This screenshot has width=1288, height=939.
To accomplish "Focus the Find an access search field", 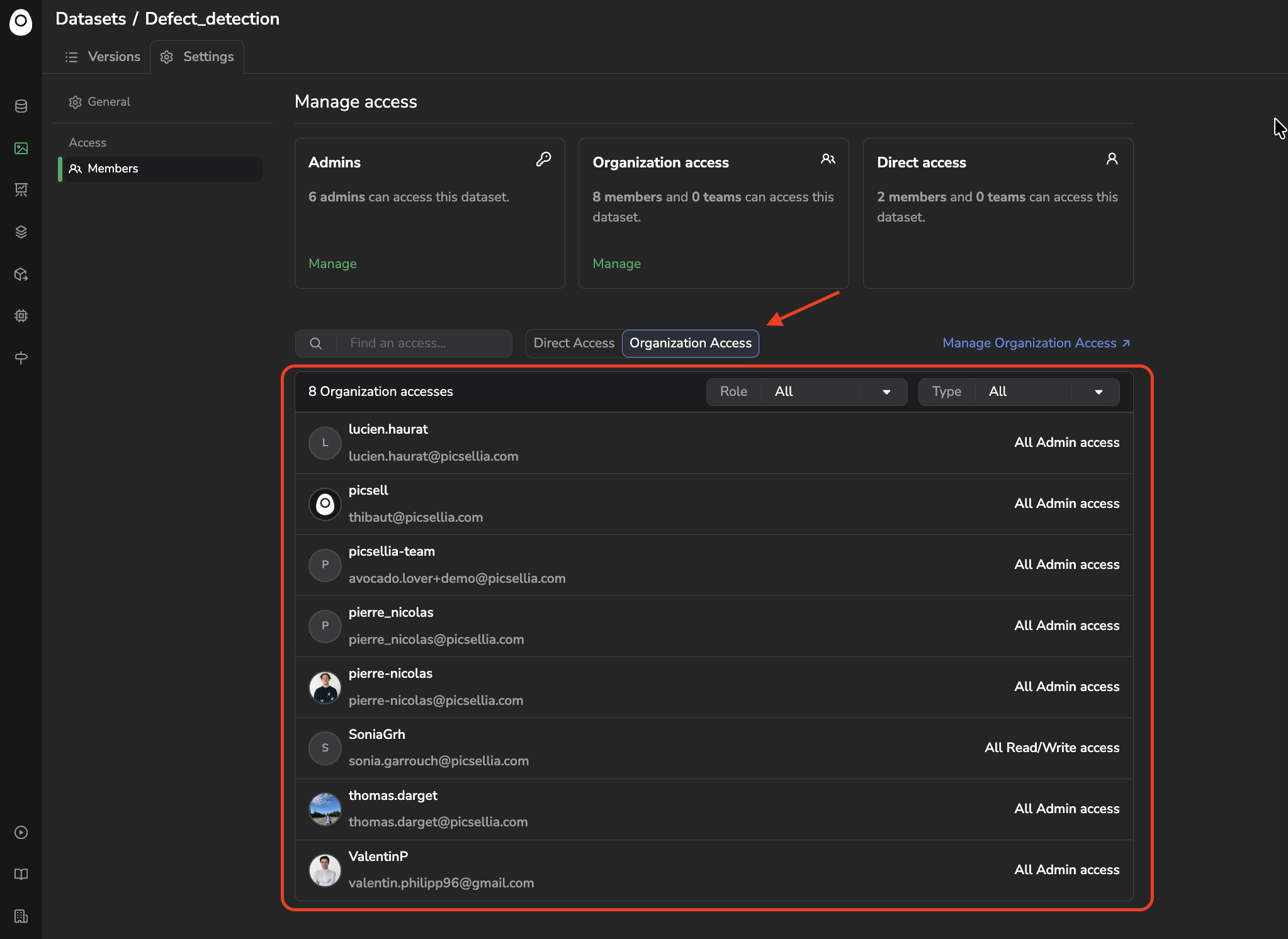I will [x=422, y=343].
